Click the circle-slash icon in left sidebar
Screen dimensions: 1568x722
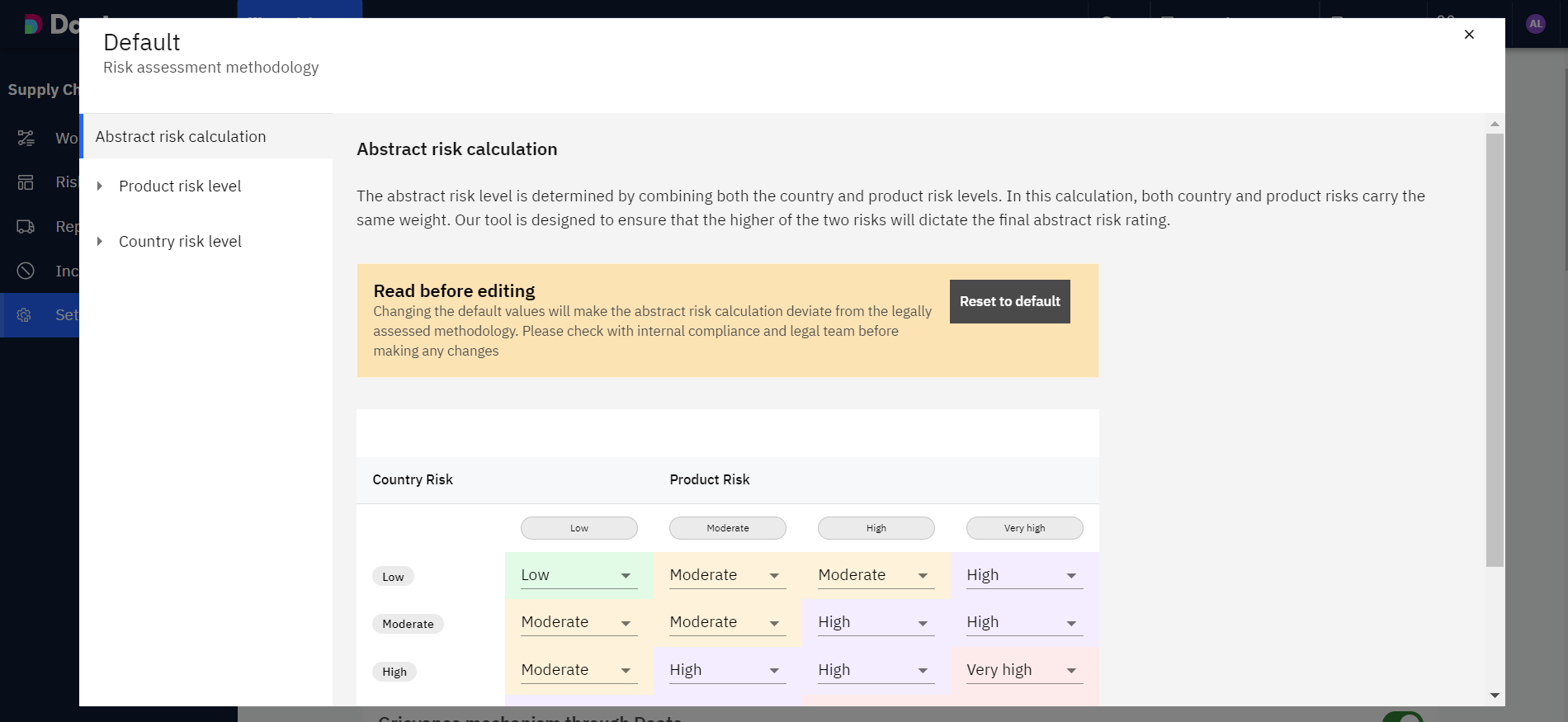tap(26, 271)
